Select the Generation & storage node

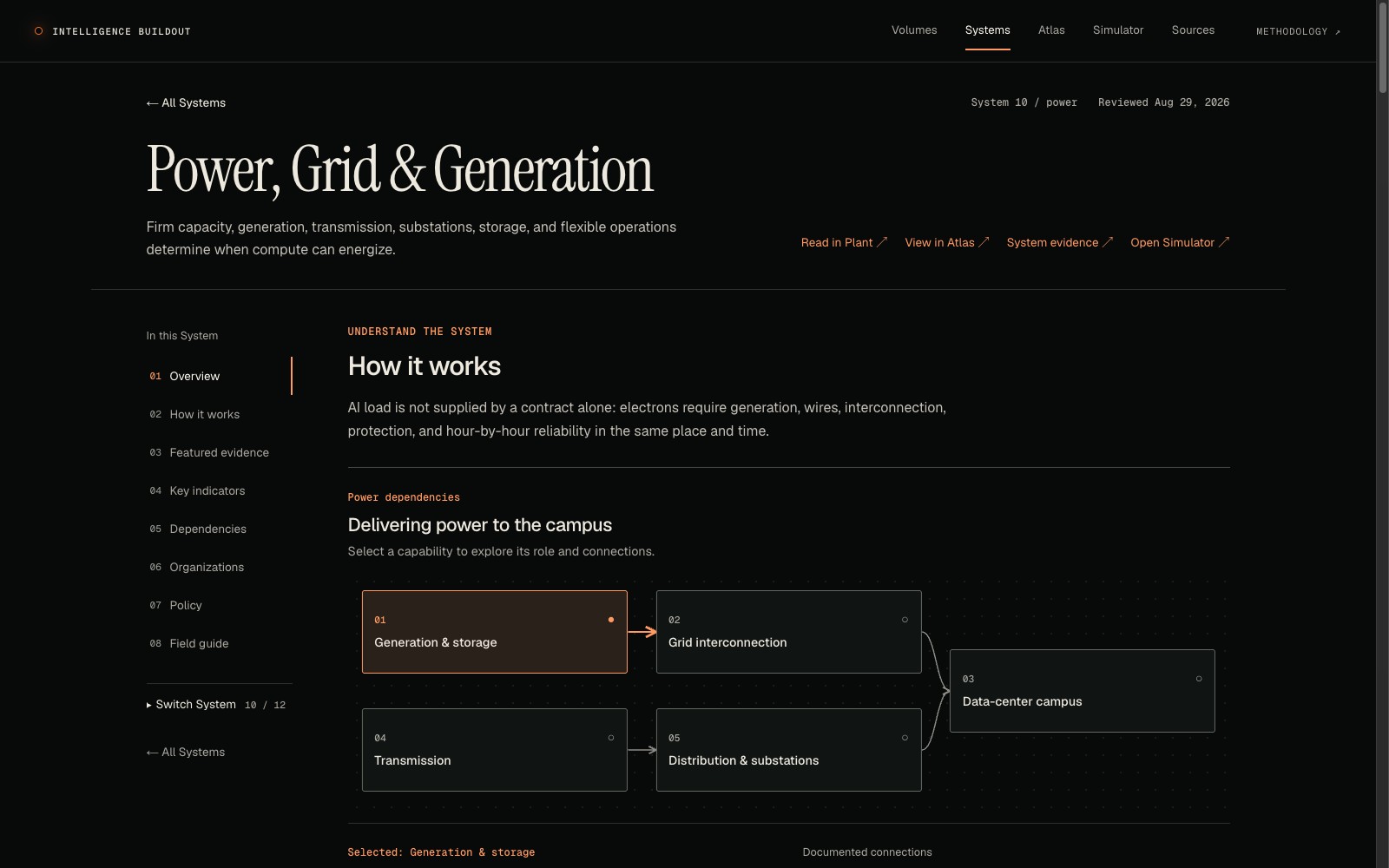(495, 632)
